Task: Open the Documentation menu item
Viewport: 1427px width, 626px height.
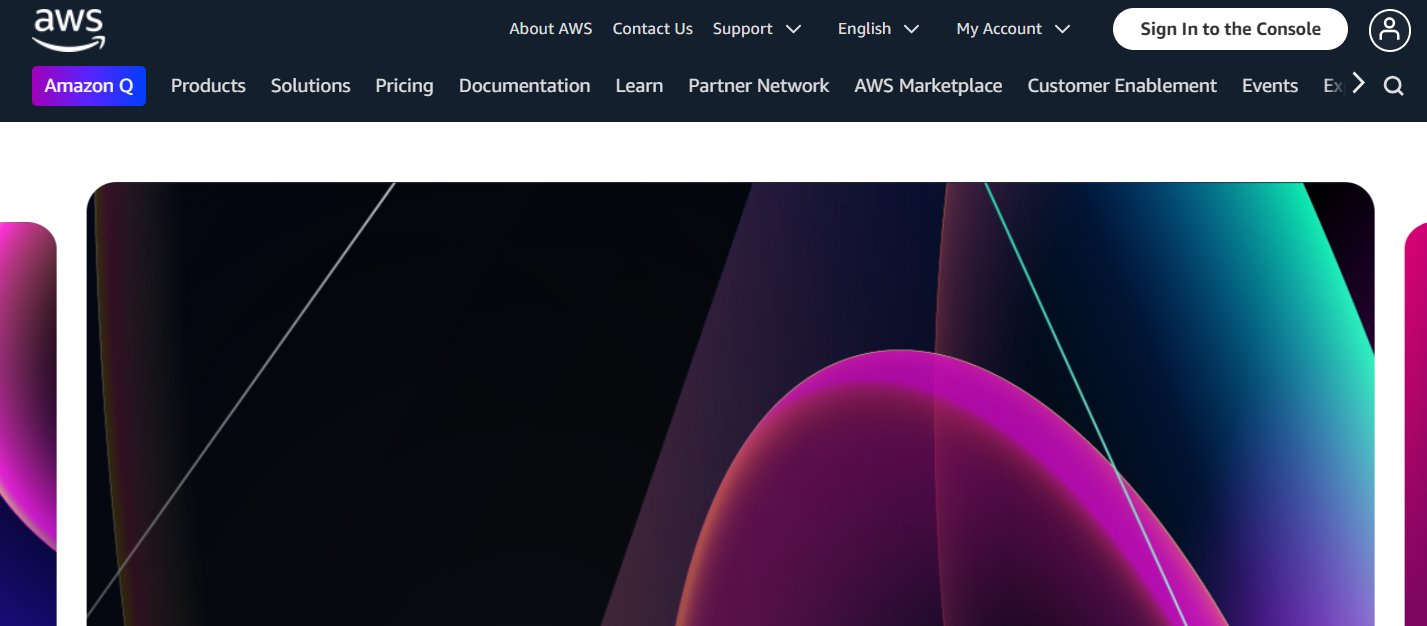Action: pyautogui.click(x=524, y=86)
